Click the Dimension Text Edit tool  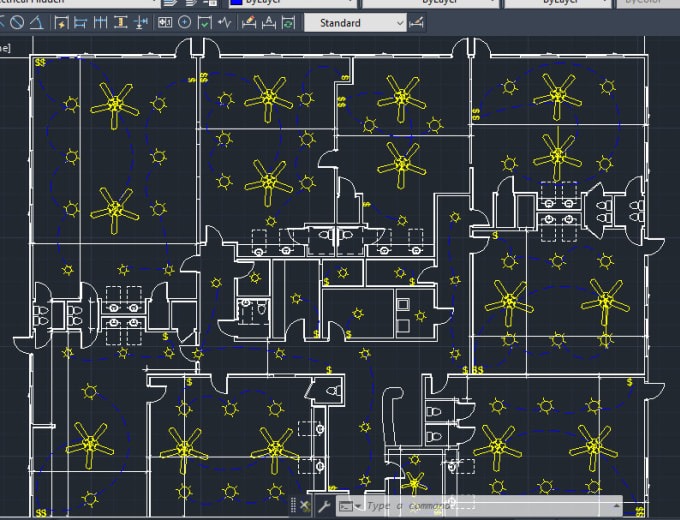click(269, 22)
